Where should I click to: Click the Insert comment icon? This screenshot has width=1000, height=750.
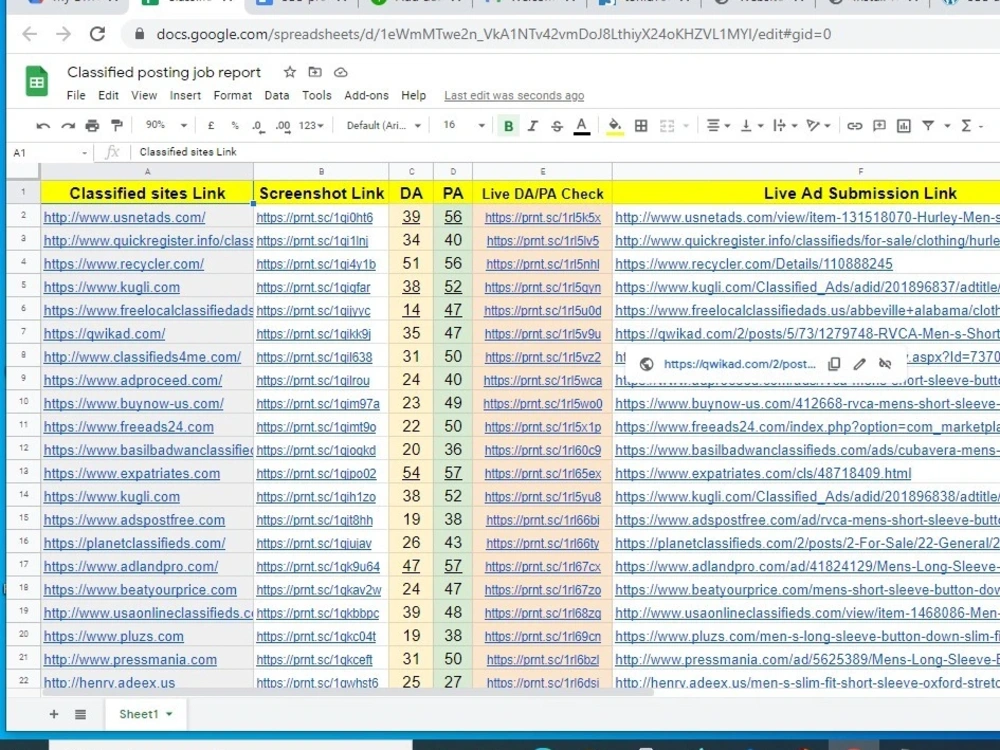[x=879, y=126]
